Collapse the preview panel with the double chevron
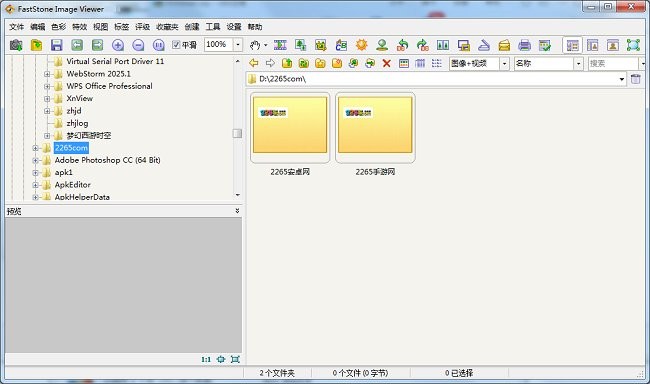650x384 pixels. click(237, 211)
